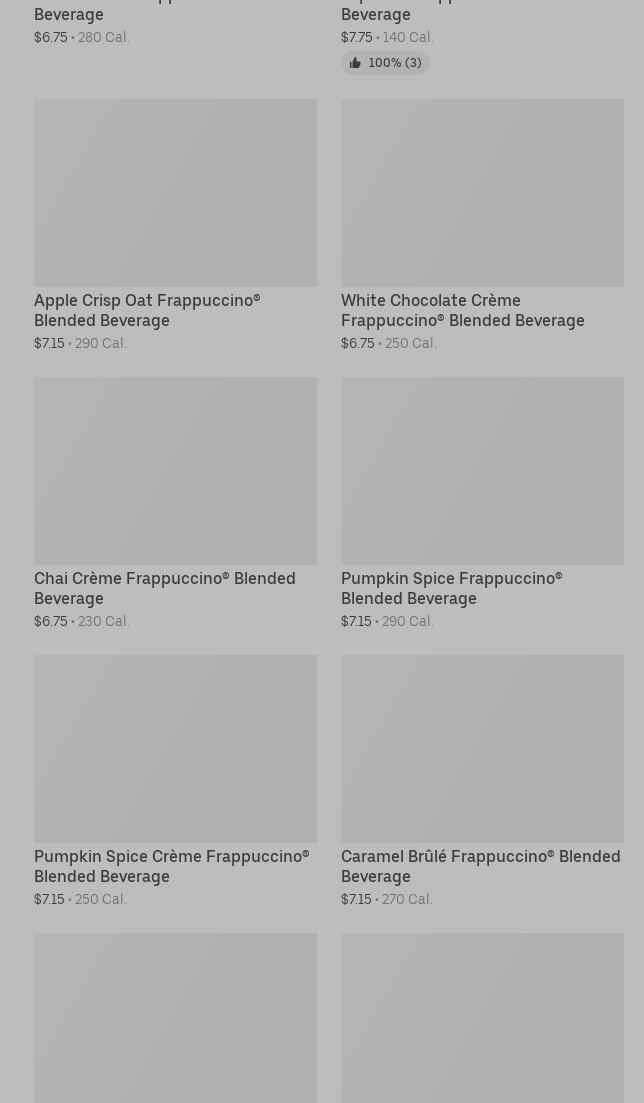Open the Pumpkin Spice Crème Frappuccino image

pos(175,748)
